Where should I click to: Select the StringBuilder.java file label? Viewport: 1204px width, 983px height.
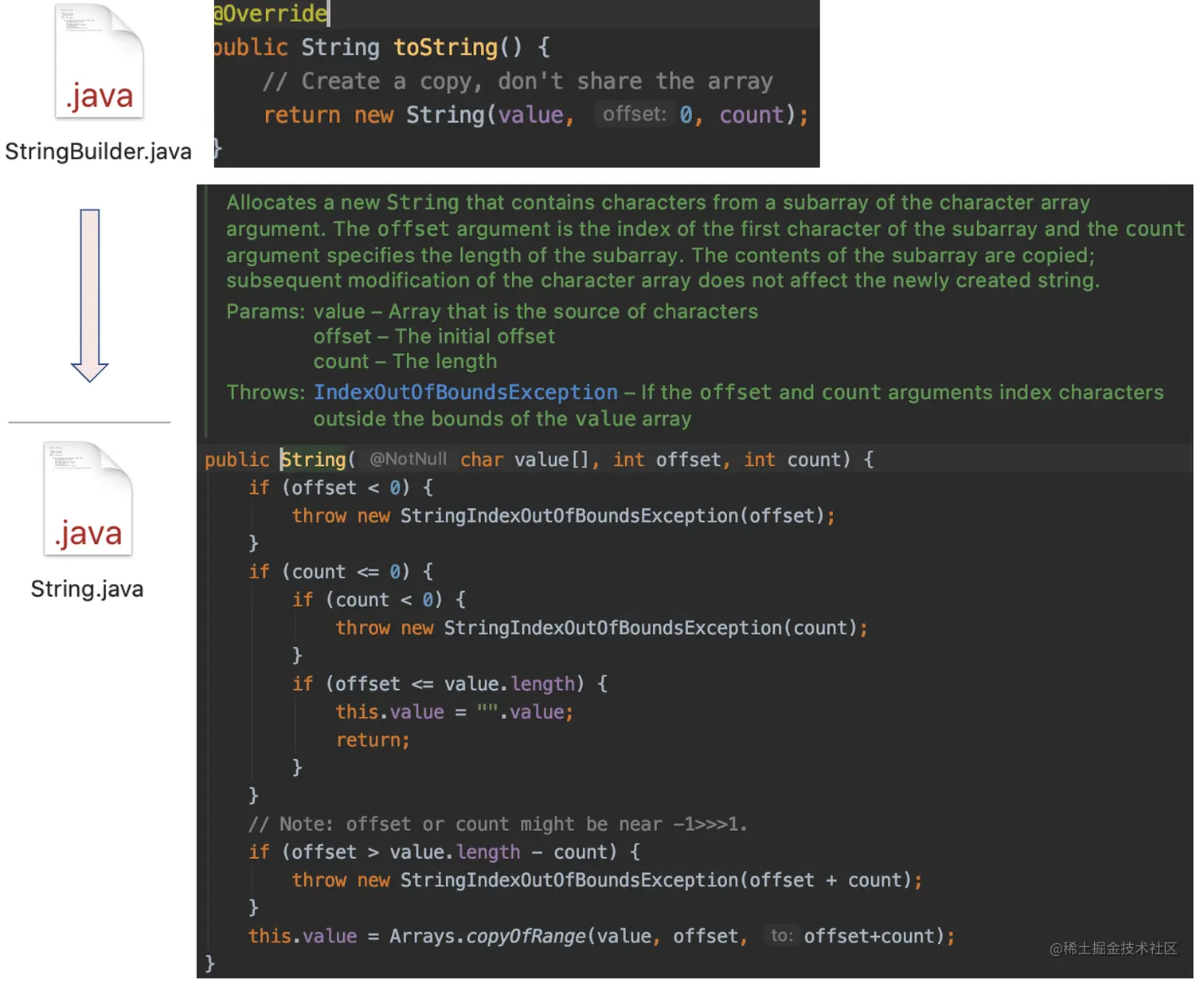pos(98,151)
